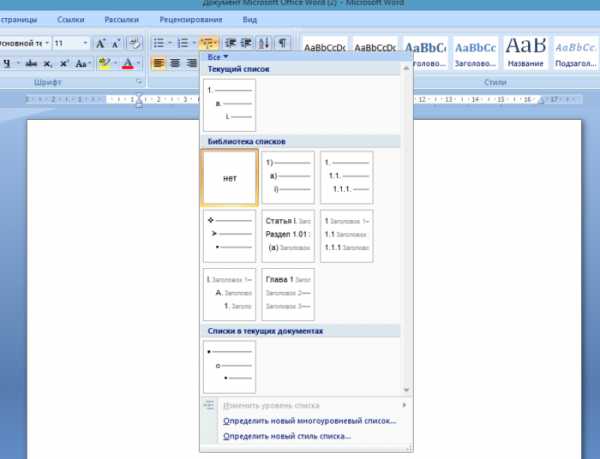Select the 1. 1.1. 1.1.1. list format
The image size is (600, 459).
click(346, 177)
